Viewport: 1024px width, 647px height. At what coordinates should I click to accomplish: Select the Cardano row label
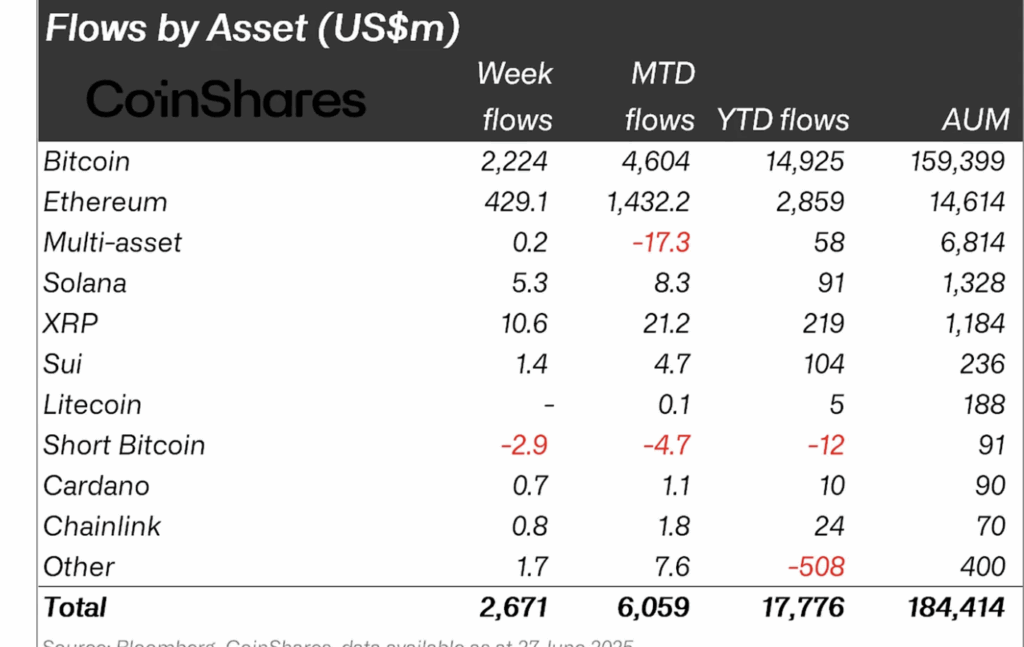point(96,486)
